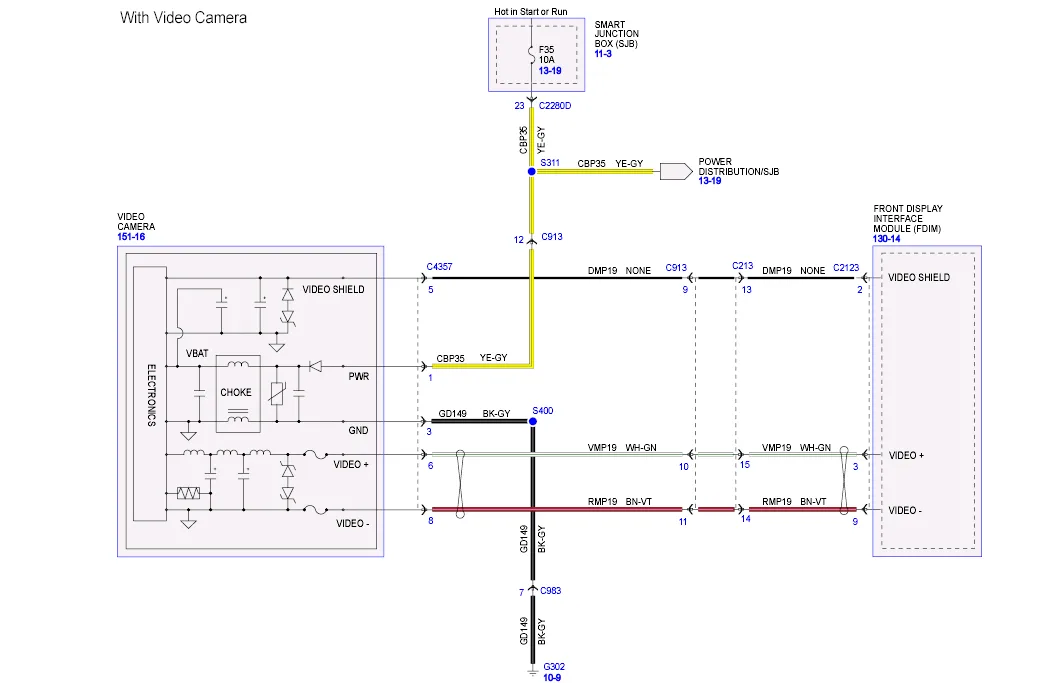This screenshot has height=683, width=1059.
Task: Click the F35 10A fuse label
Action: (x=546, y=55)
